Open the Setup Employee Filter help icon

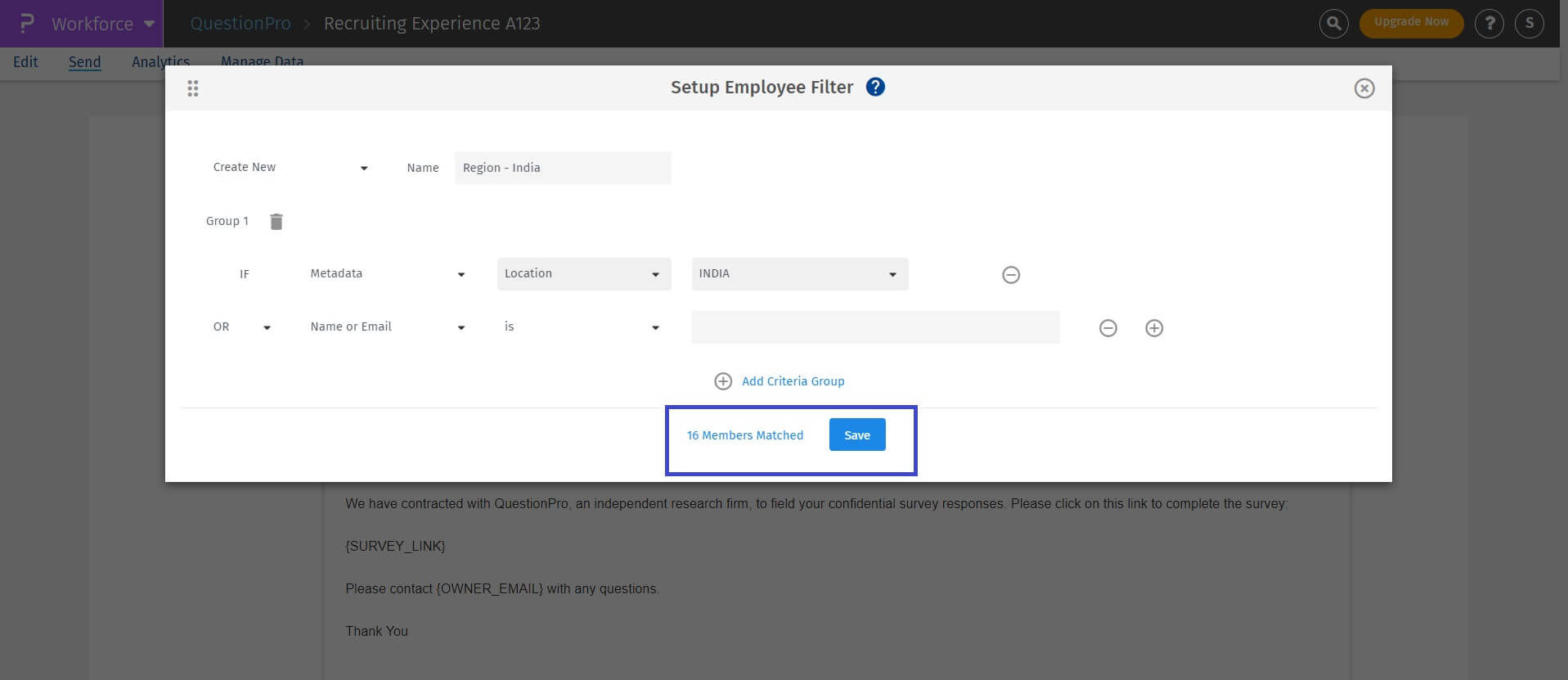pos(875,87)
